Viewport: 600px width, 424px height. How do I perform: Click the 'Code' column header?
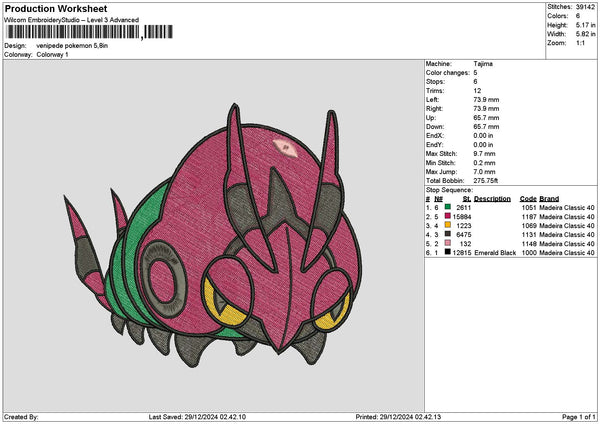click(x=528, y=199)
